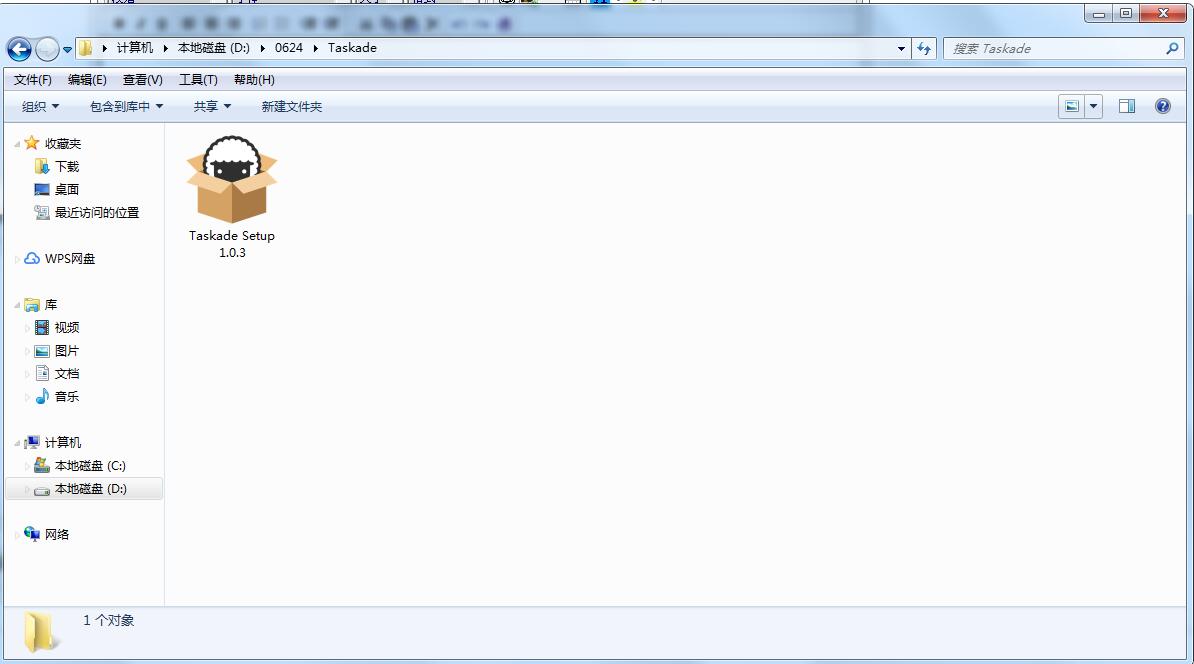Viewport: 1194px width, 664px height.
Task: Select Taskade in the address breadcrumb
Action: 352,47
